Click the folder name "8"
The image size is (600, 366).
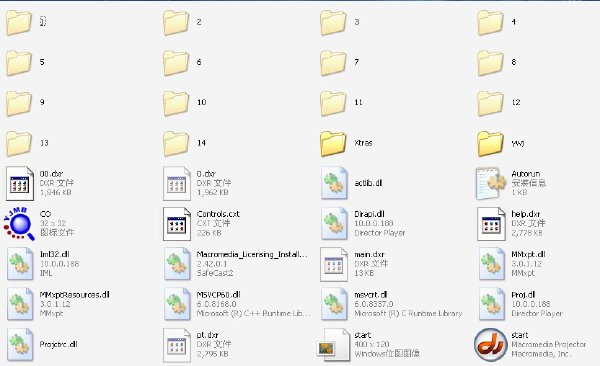(x=514, y=62)
